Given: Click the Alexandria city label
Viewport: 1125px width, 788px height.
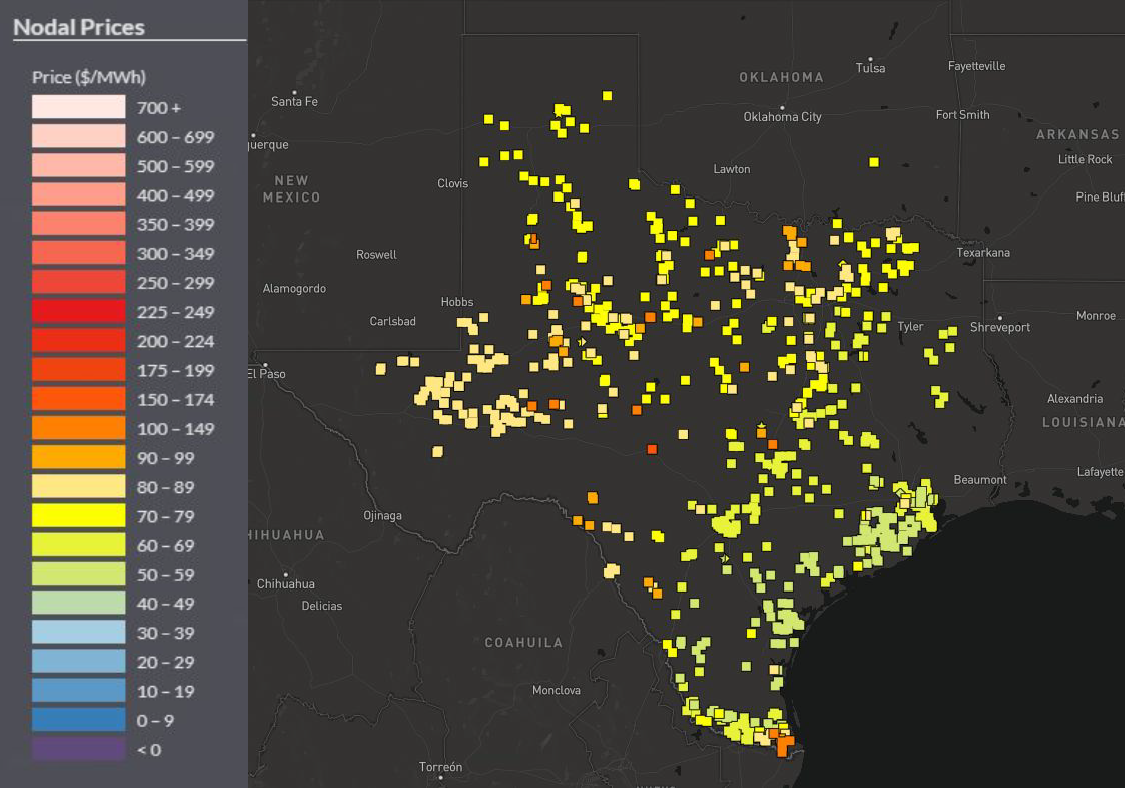Looking at the screenshot, I should 1075,398.
